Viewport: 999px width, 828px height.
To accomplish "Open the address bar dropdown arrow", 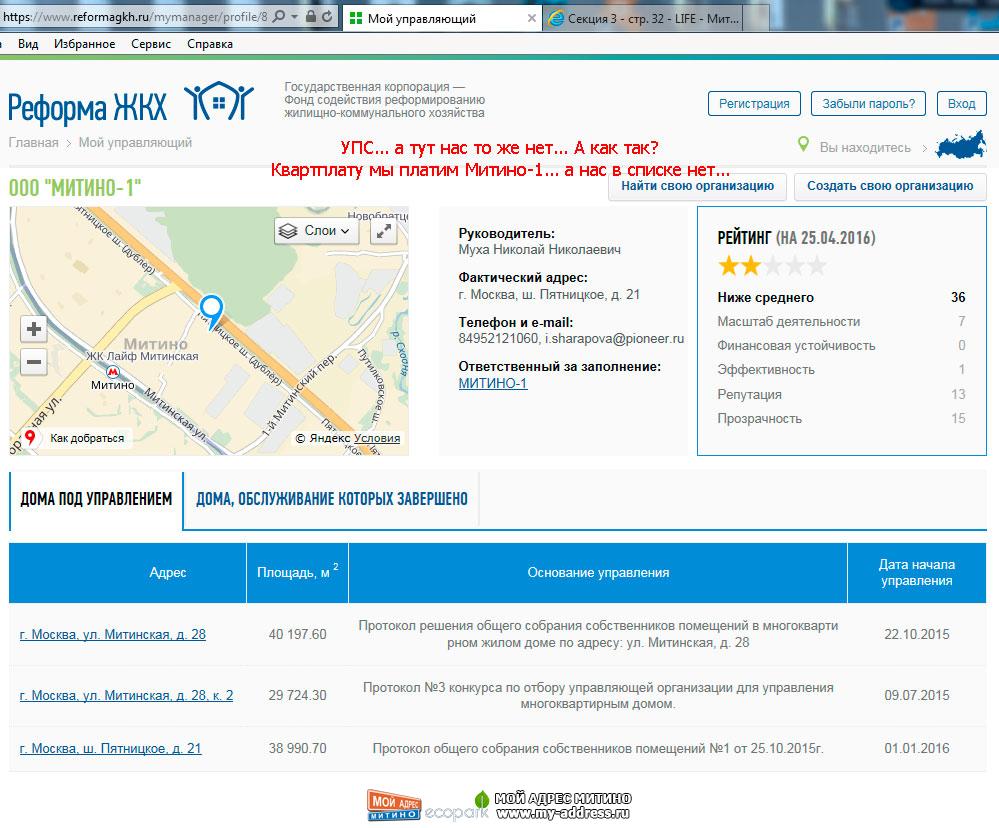I will click(295, 17).
